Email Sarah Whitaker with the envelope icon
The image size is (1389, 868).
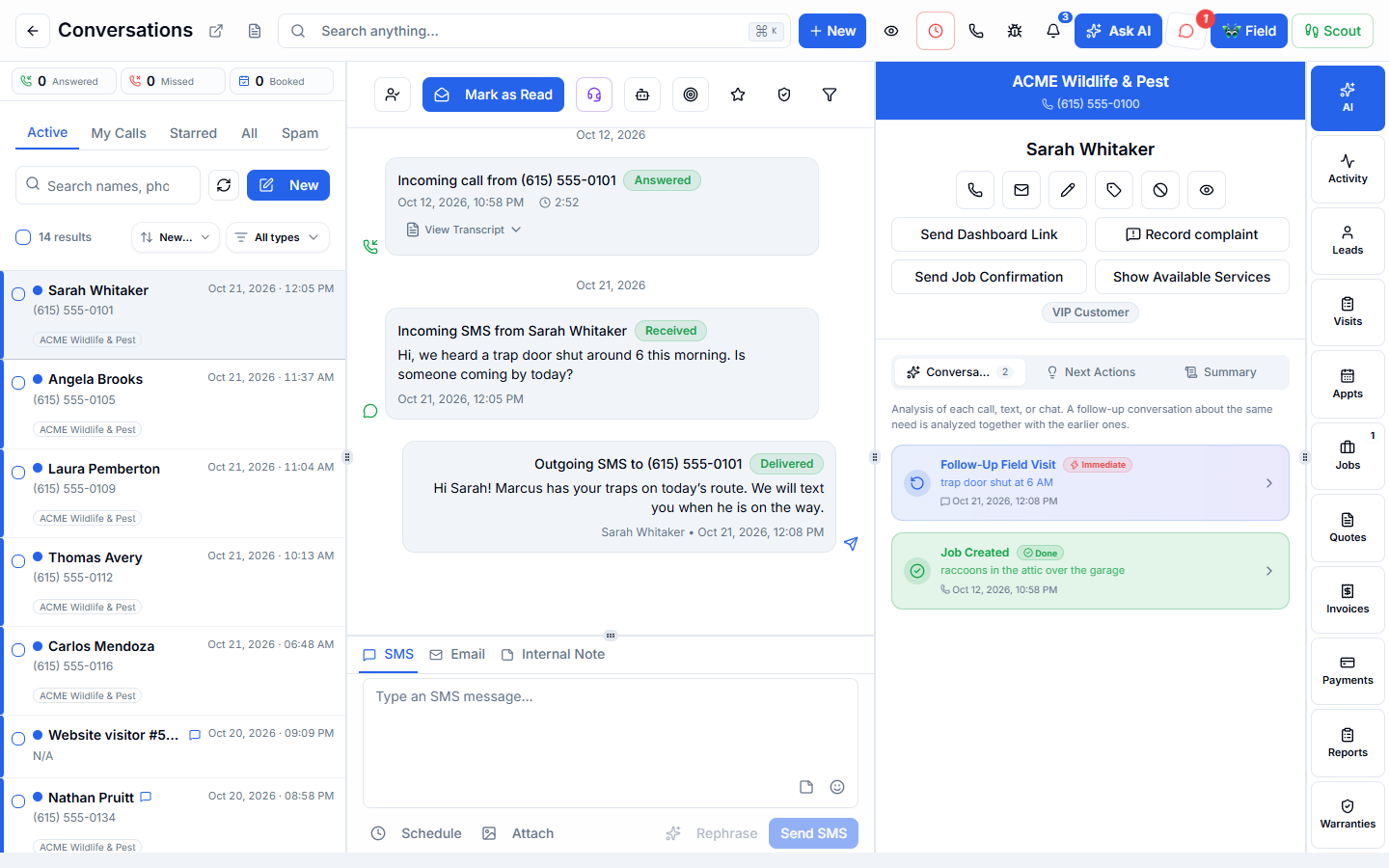(1021, 190)
